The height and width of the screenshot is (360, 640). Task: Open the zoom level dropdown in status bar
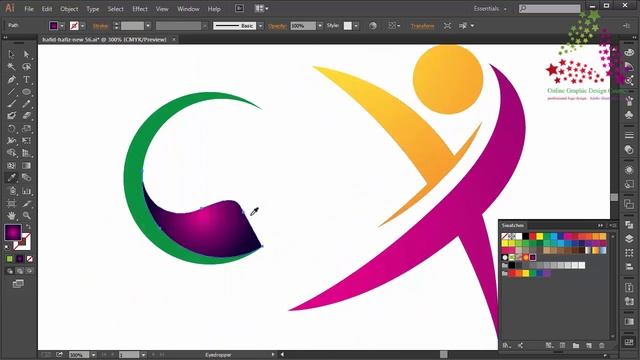(x=93, y=355)
